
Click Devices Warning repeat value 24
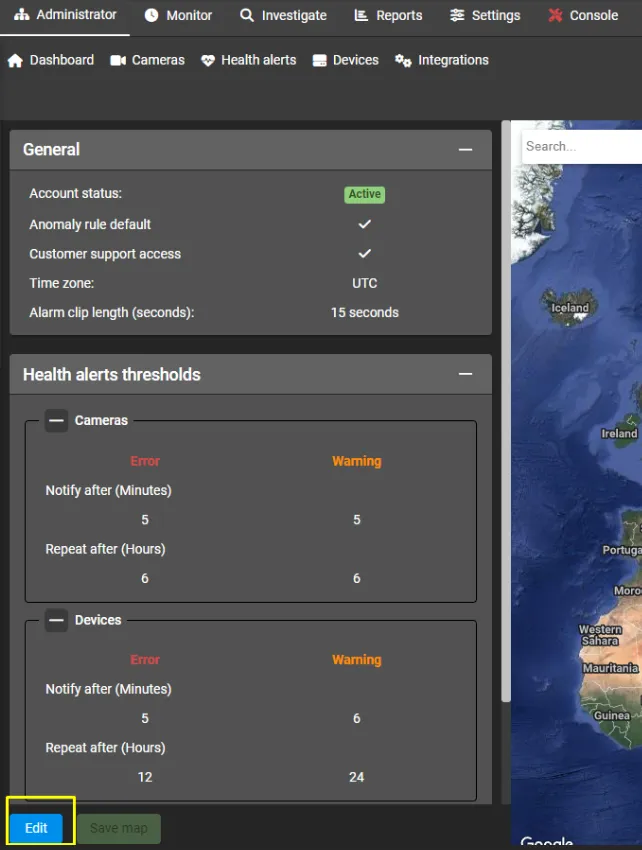[x=356, y=777]
